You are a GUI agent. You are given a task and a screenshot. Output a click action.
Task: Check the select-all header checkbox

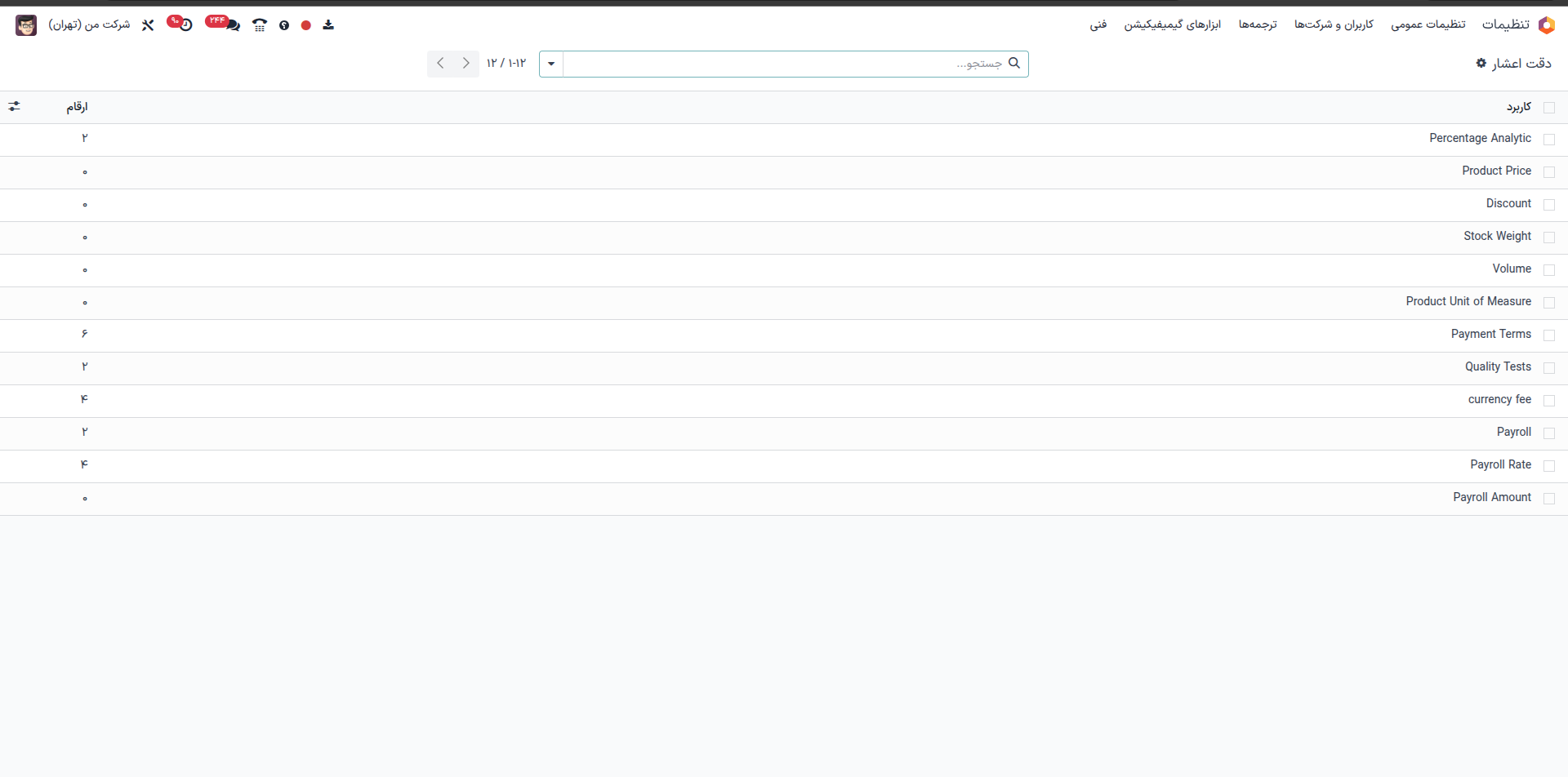(1549, 108)
